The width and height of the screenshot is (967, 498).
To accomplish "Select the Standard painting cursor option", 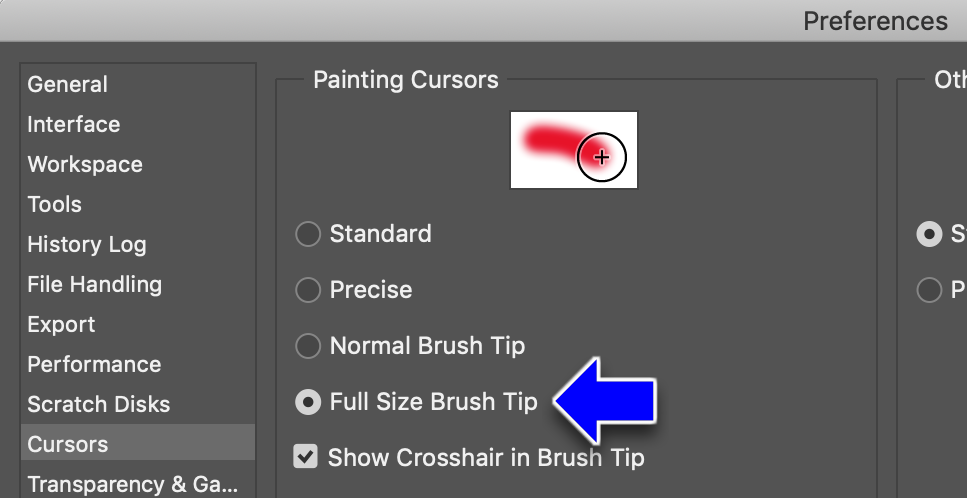I will point(308,234).
